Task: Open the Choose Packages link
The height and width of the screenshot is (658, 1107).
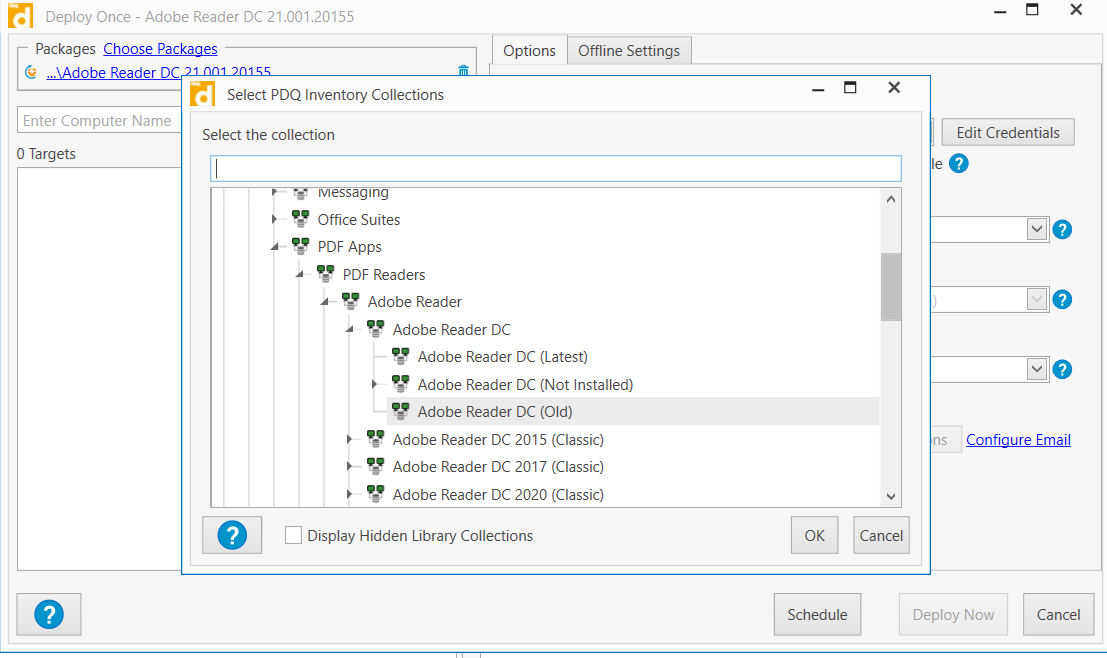Action: (160, 49)
